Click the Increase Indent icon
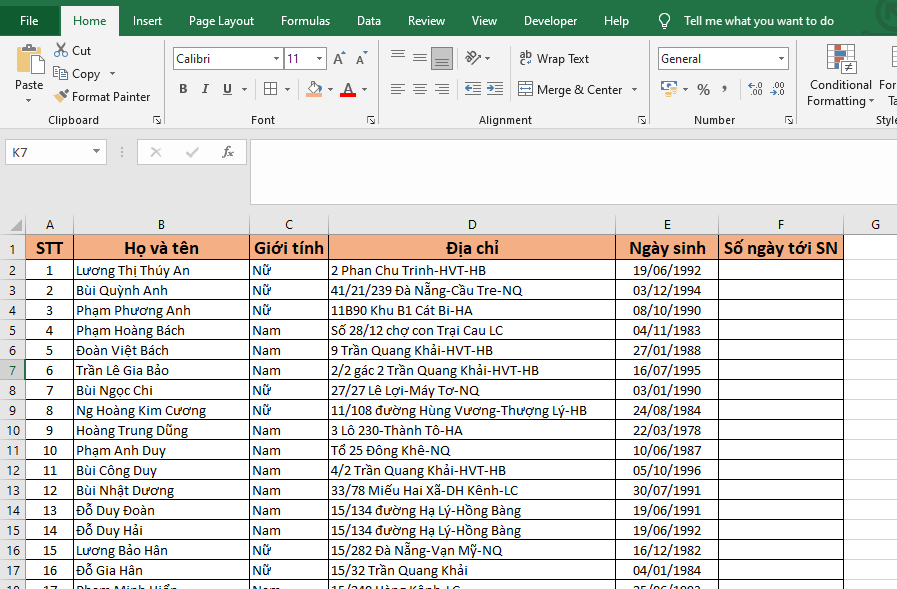 coord(497,90)
